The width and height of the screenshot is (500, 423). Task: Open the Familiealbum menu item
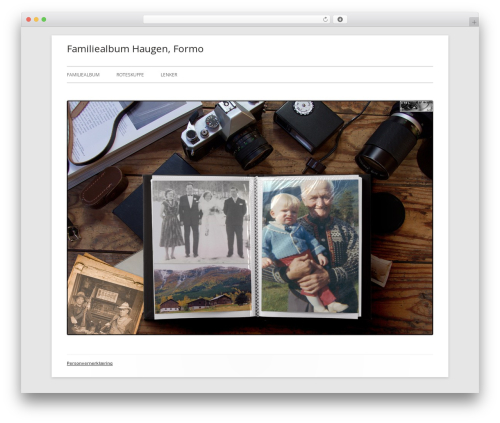pos(83,75)
